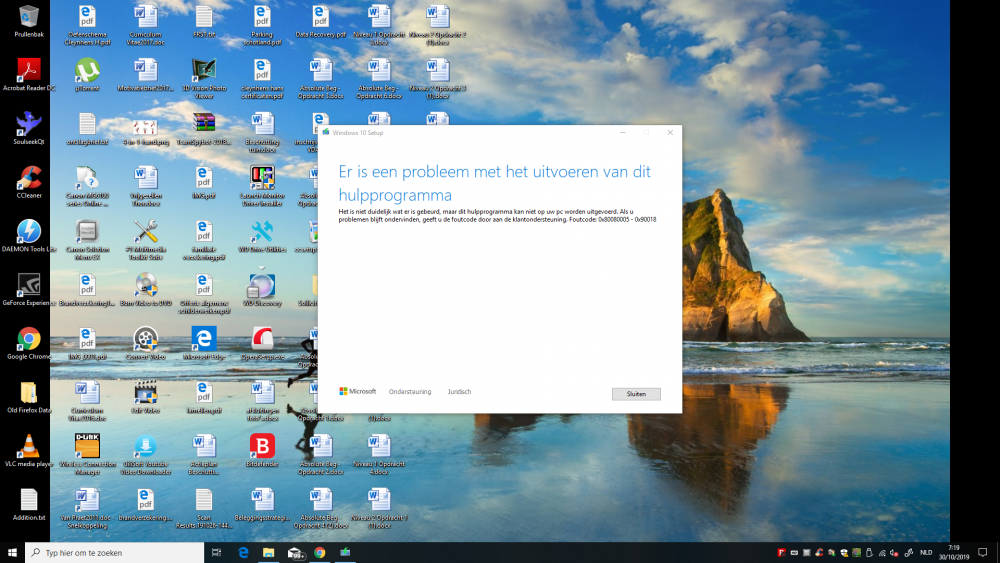Viewport: 1000px width, 563px height.
Task: Select the Canon Solution Menu EX shortcut
Action: (87, 239)
